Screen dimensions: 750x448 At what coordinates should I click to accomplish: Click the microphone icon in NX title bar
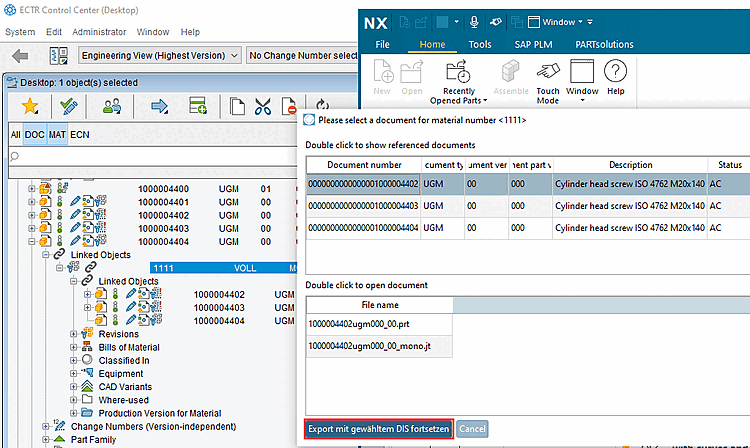(x=473, y=20)
